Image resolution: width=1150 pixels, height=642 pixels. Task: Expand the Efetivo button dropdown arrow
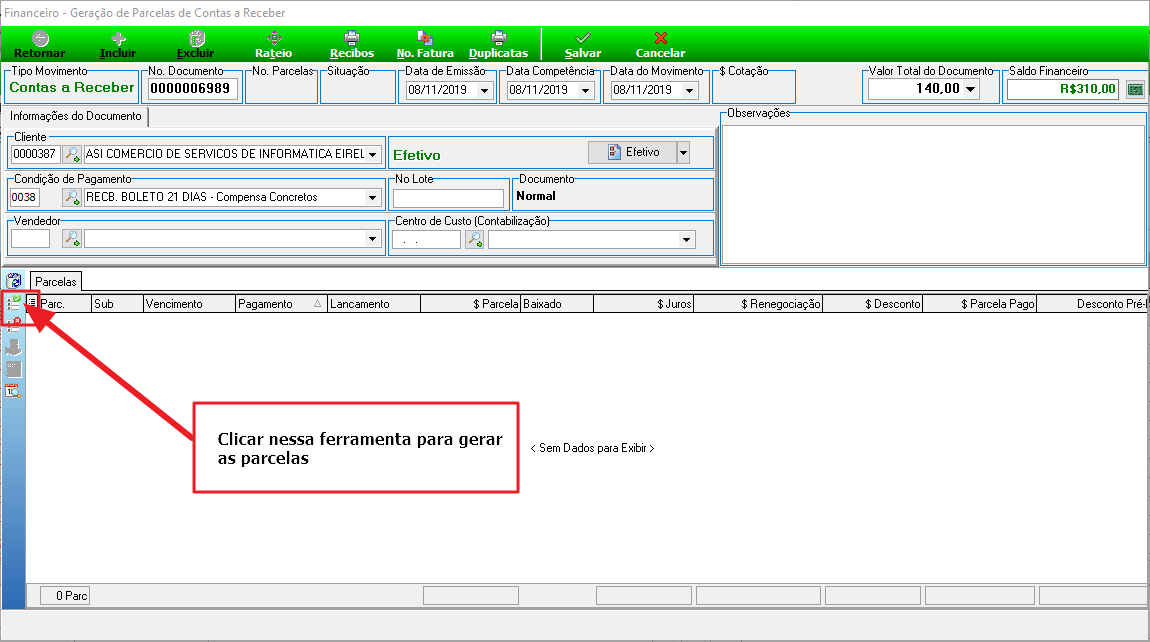(683, 153)
